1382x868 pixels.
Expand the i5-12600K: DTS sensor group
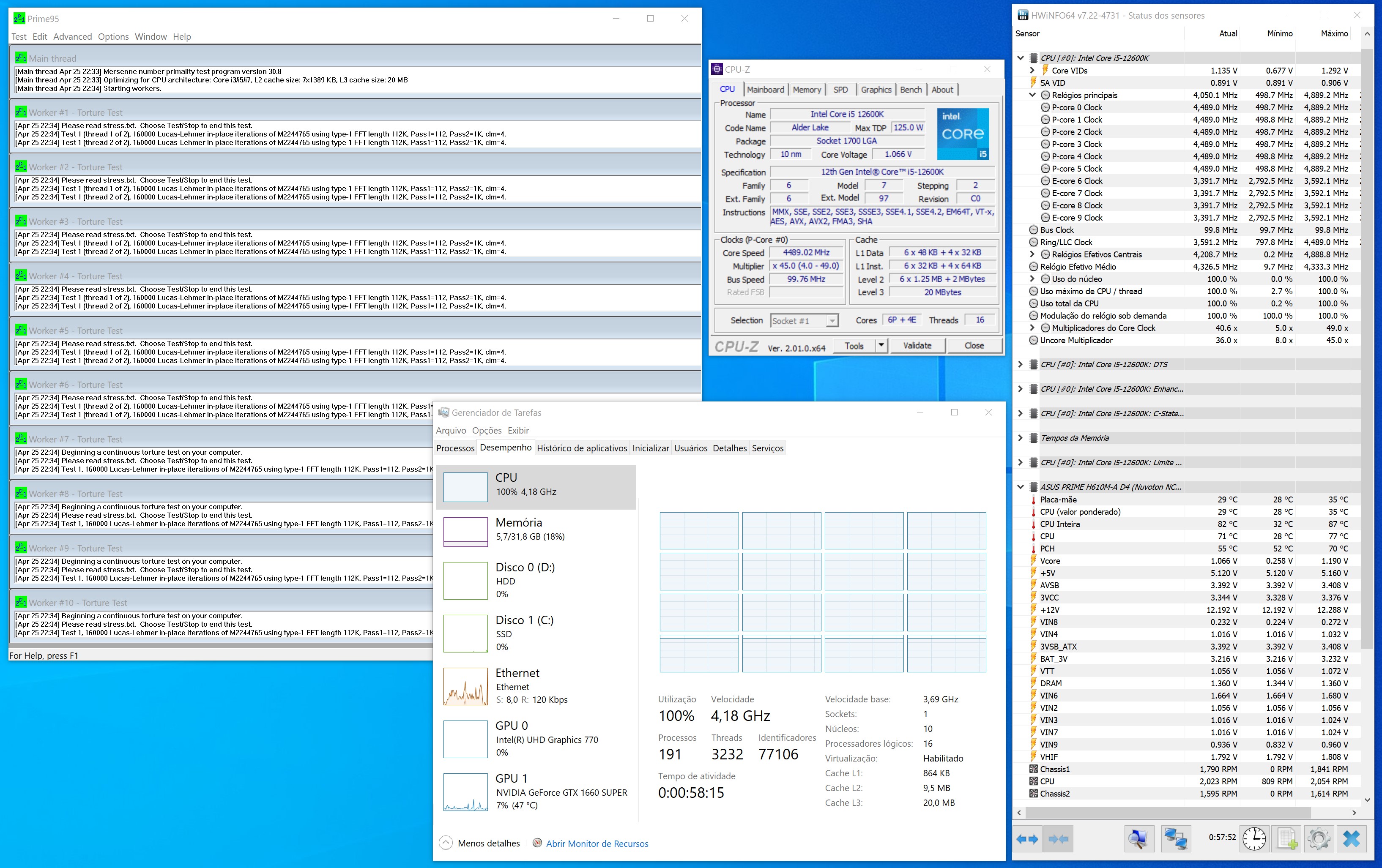(1021, 364)
